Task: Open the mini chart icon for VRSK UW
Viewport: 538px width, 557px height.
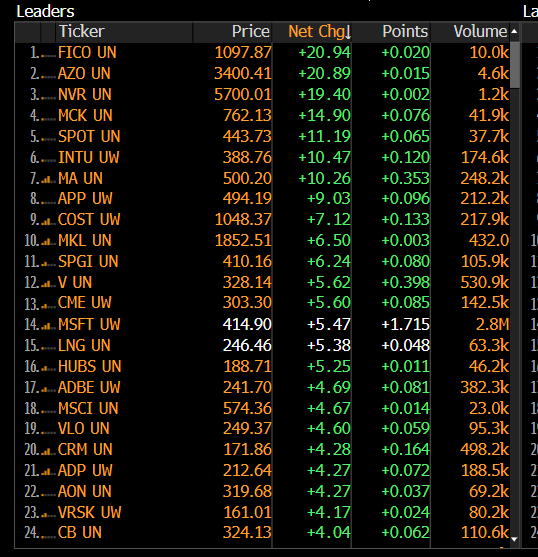Action: tap(47, 514)
